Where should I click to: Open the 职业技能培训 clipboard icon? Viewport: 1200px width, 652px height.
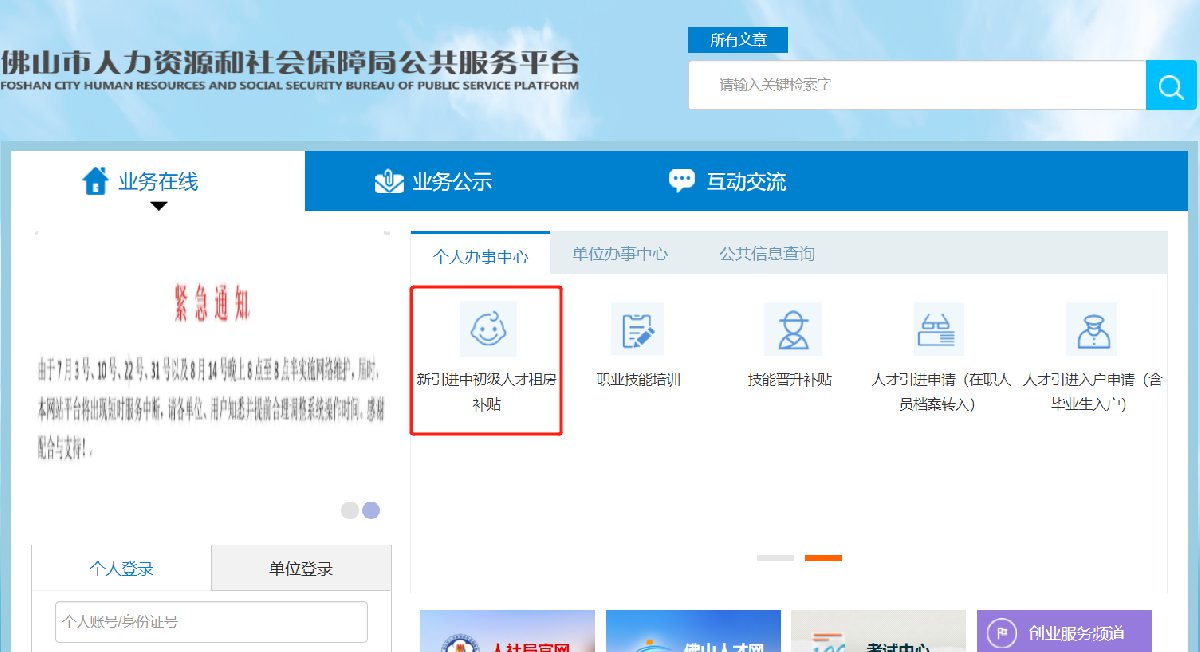tap(637, 329)
